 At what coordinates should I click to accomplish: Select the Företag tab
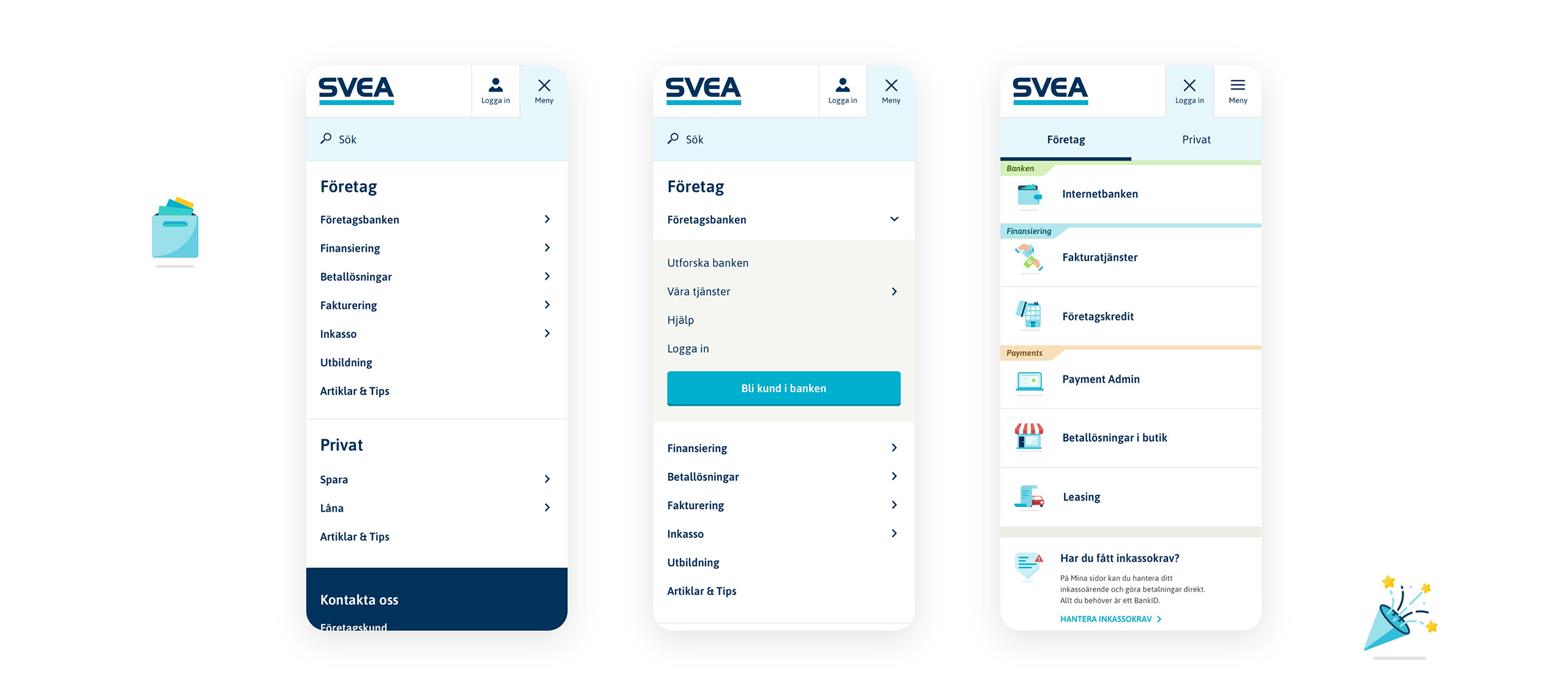click(1064, 139)
